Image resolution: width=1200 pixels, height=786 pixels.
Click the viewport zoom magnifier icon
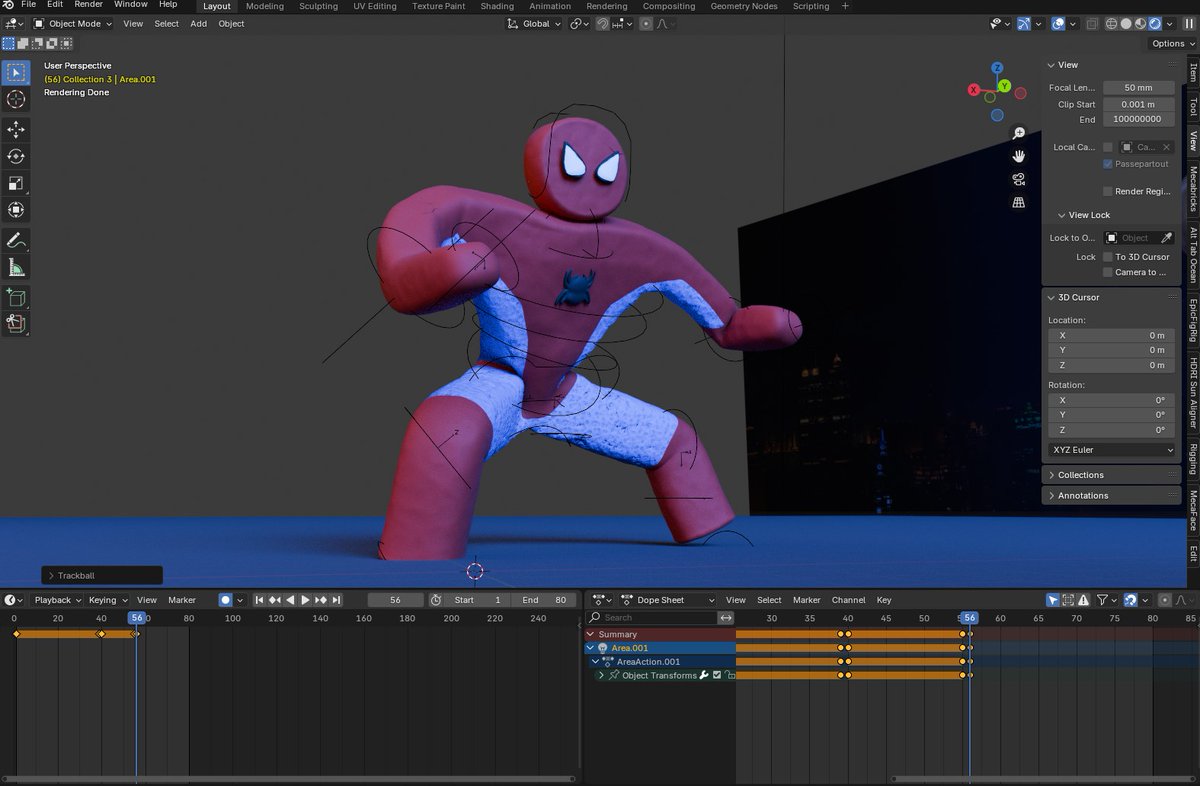1019,132
